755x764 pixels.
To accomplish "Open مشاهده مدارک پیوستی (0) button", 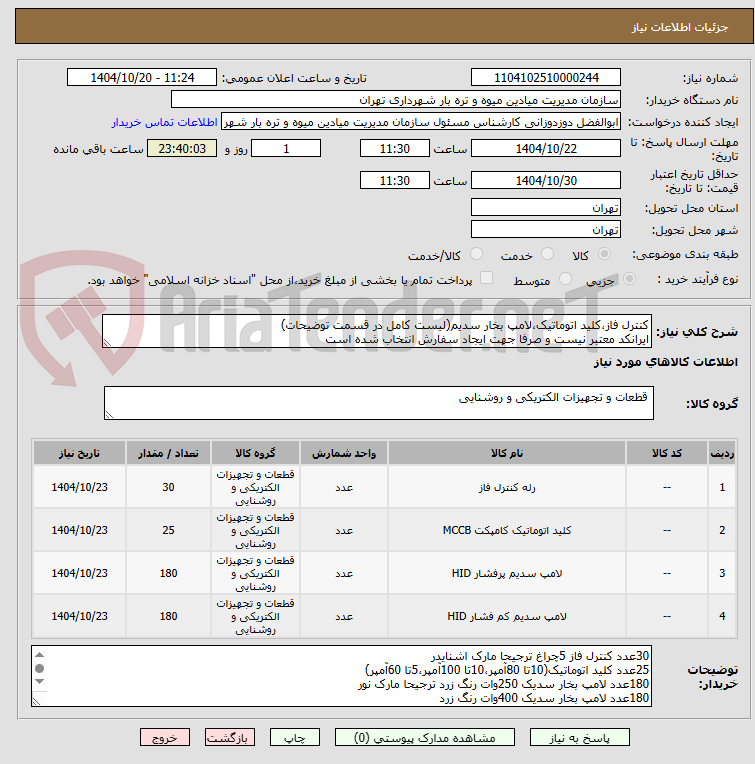I will (424, 738).
